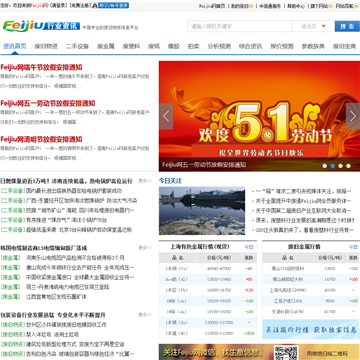This screenshot has height=360, width=360.
Task: Open the 废旧物资 article about 禁入洋垃圾
Action: click(53, 334)
